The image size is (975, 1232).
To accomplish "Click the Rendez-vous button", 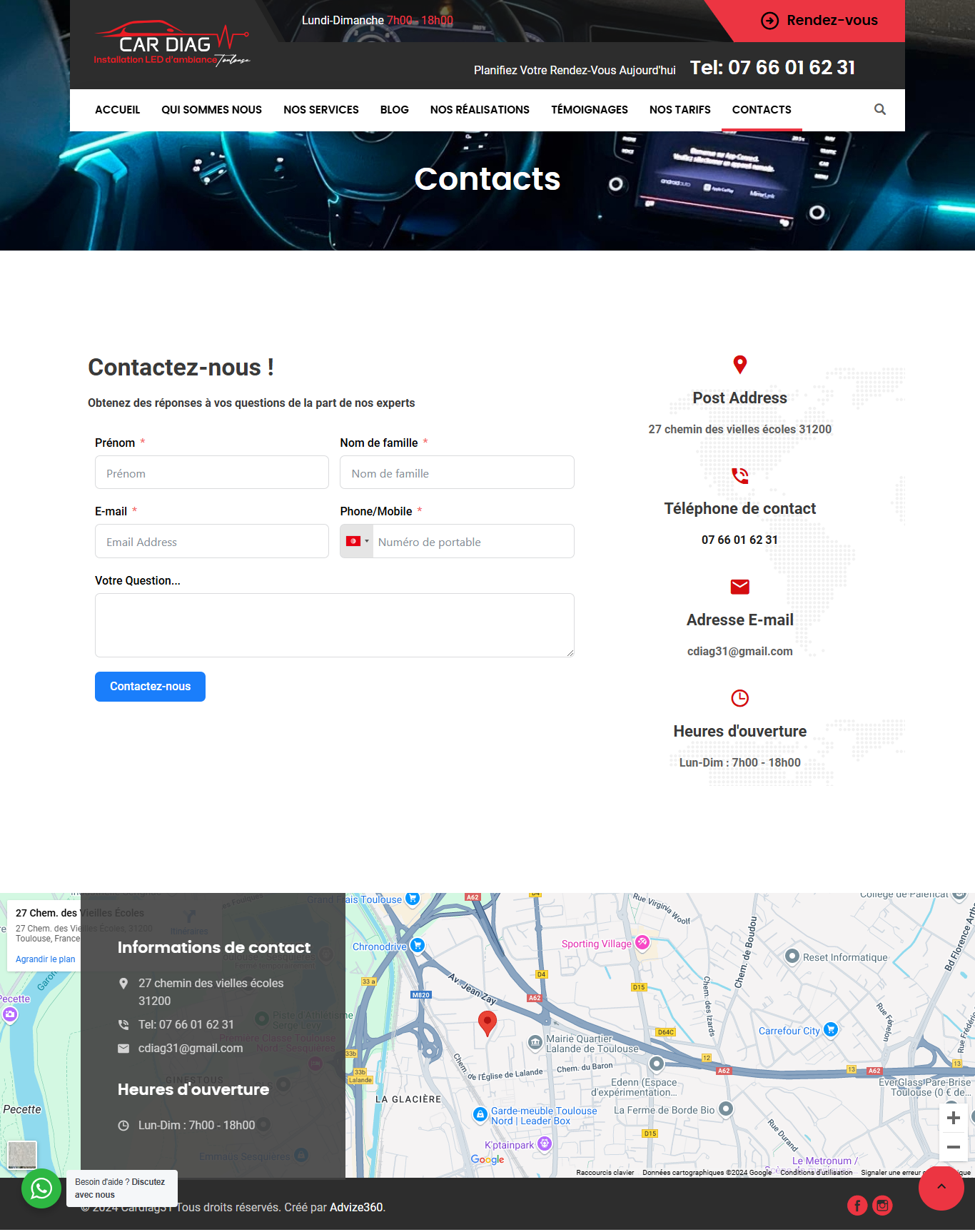I will (819, 21).
